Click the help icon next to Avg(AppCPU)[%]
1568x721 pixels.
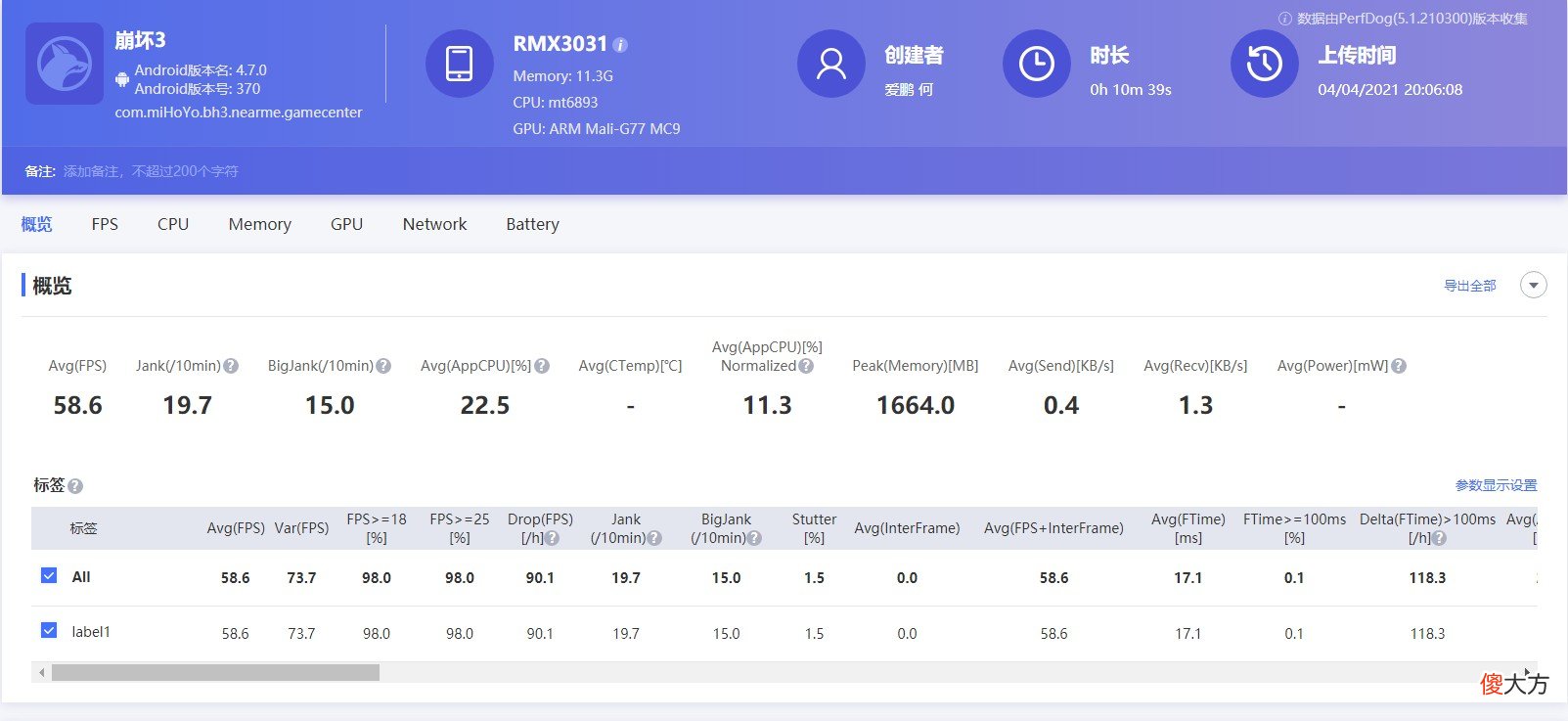[542, 366]
